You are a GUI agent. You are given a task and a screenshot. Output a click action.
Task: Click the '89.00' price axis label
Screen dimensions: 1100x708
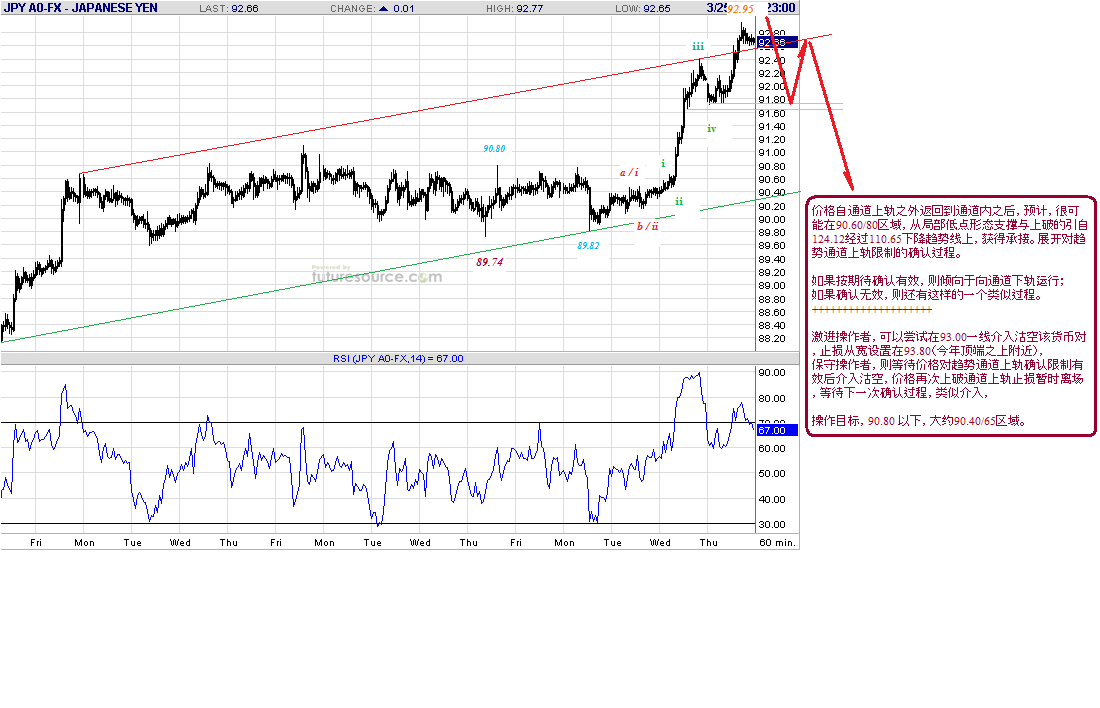(772, 286)
